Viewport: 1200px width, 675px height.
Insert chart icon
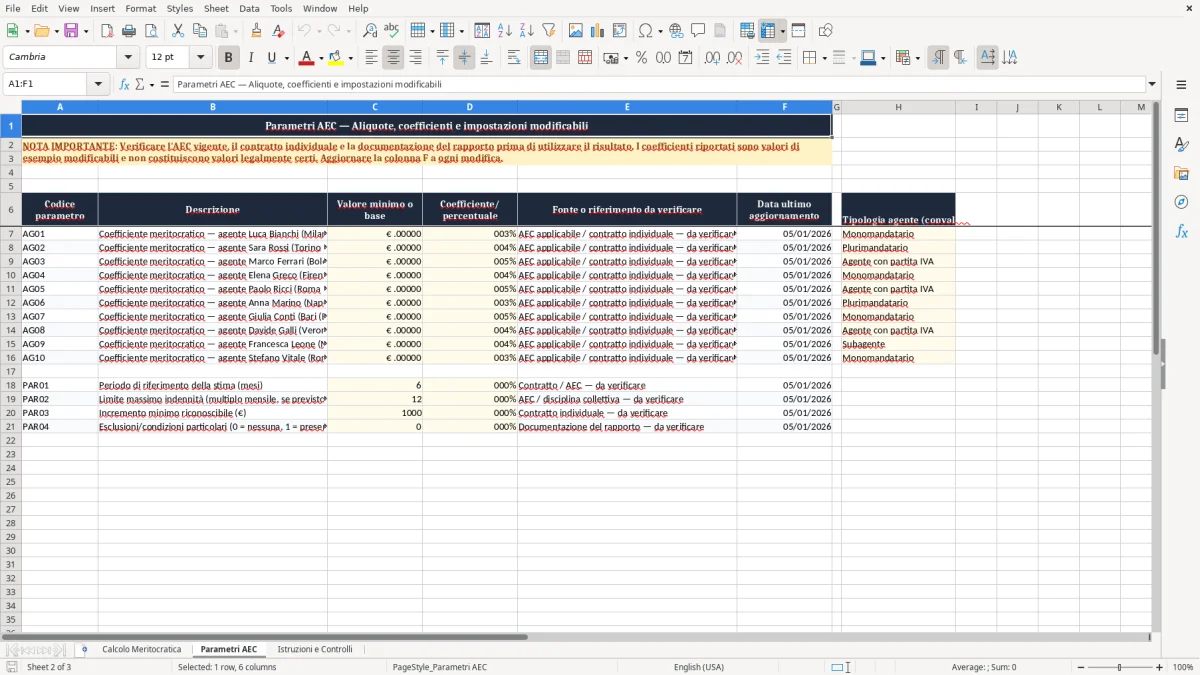coord(598,31)
